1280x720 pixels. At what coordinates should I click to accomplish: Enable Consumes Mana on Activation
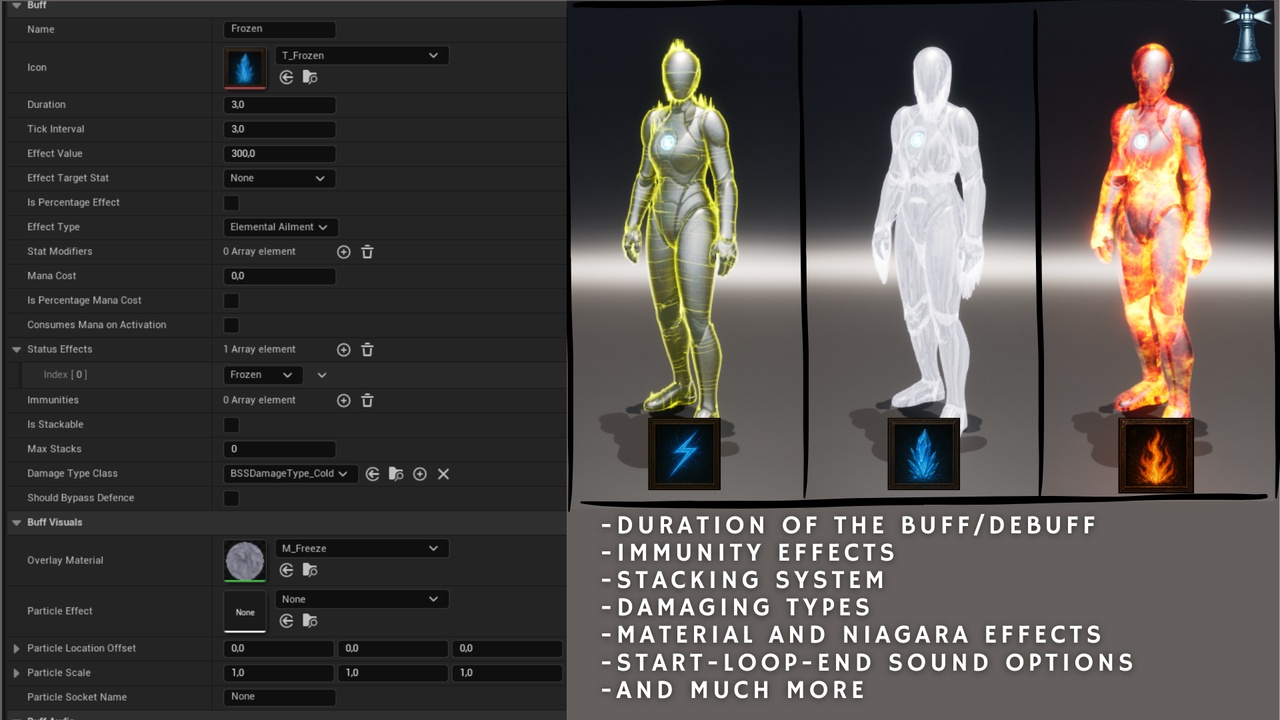pyautogui.click(x=231, y=325)
